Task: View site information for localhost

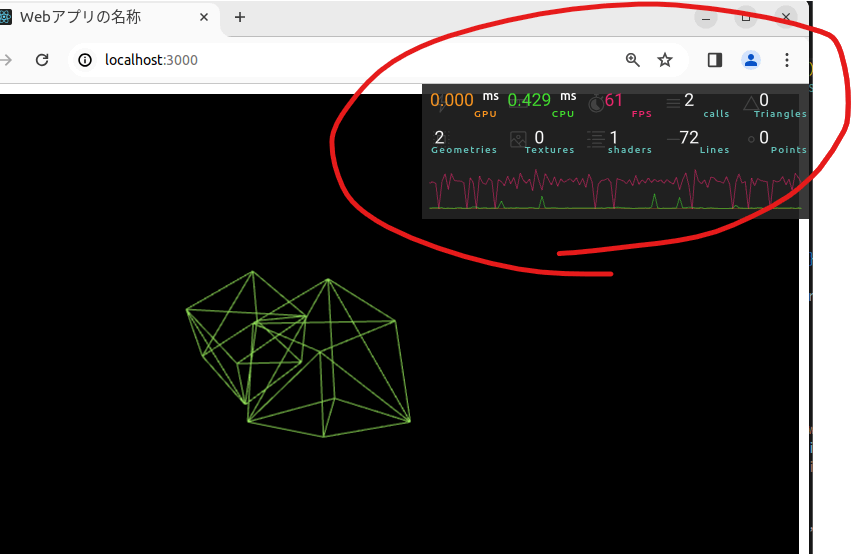Action: [85, 60]
